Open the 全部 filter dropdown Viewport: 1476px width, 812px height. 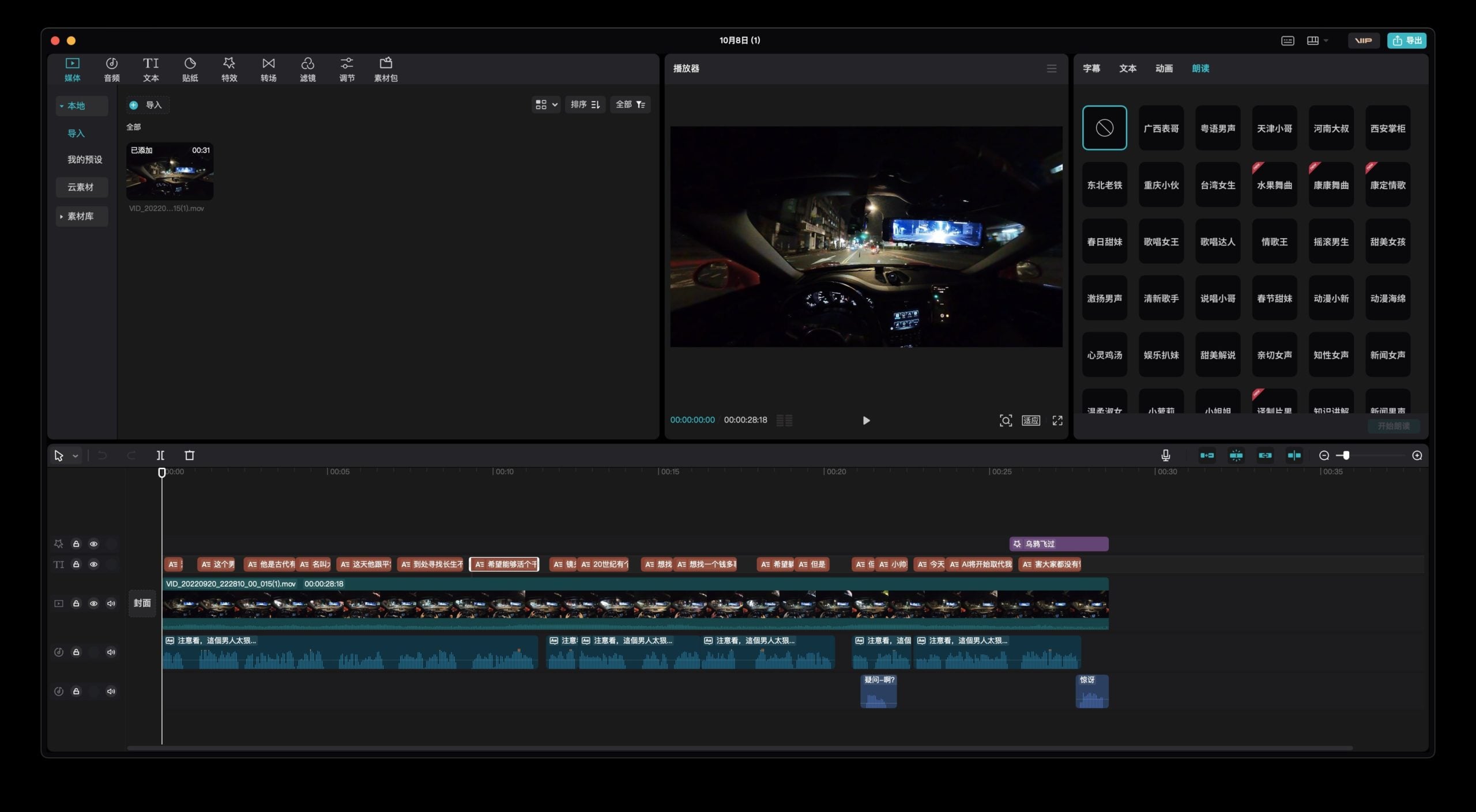pyautogui.click(x=630, y=104)
